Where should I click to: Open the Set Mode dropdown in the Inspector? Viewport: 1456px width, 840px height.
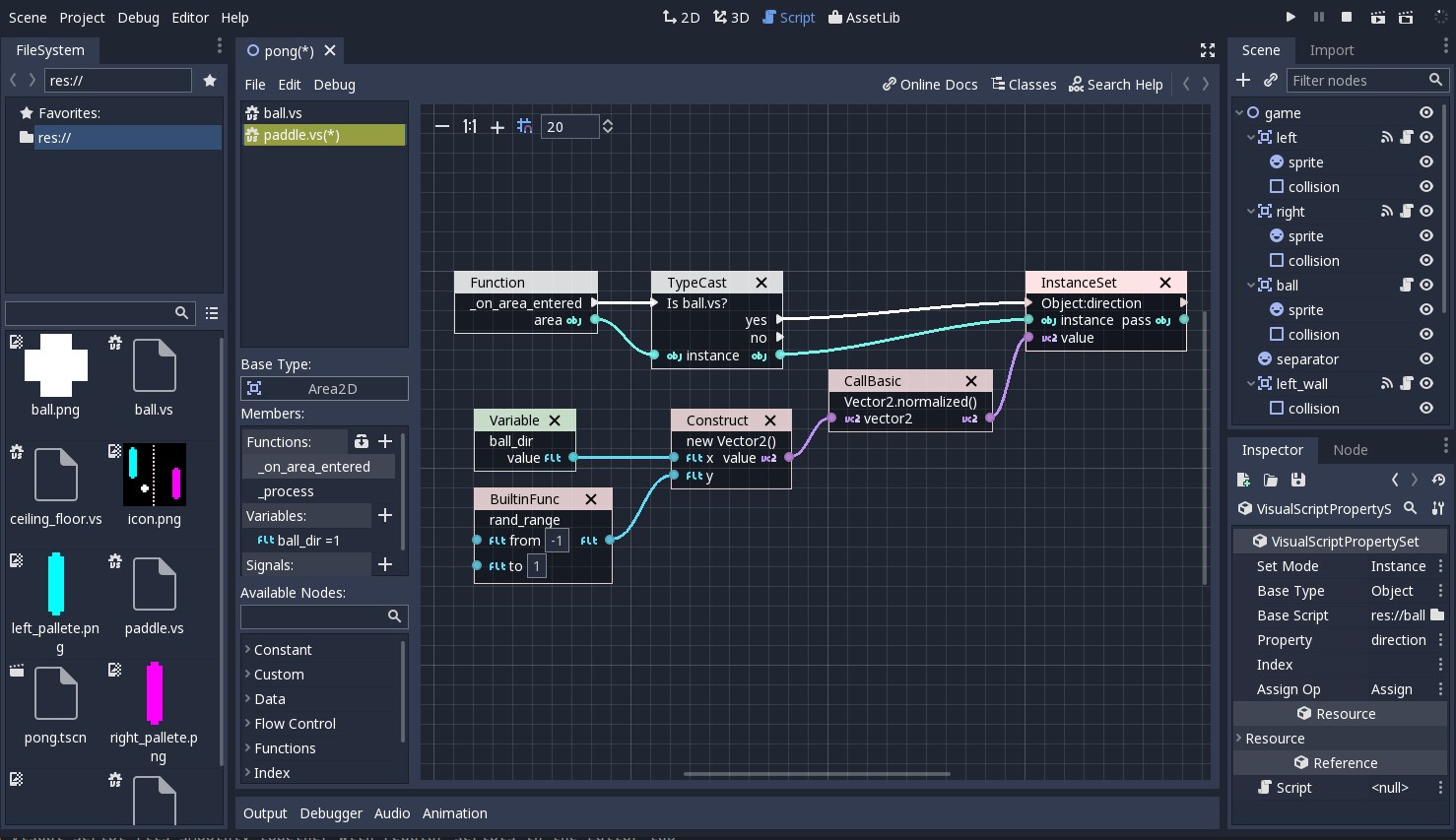point(1399,565)
